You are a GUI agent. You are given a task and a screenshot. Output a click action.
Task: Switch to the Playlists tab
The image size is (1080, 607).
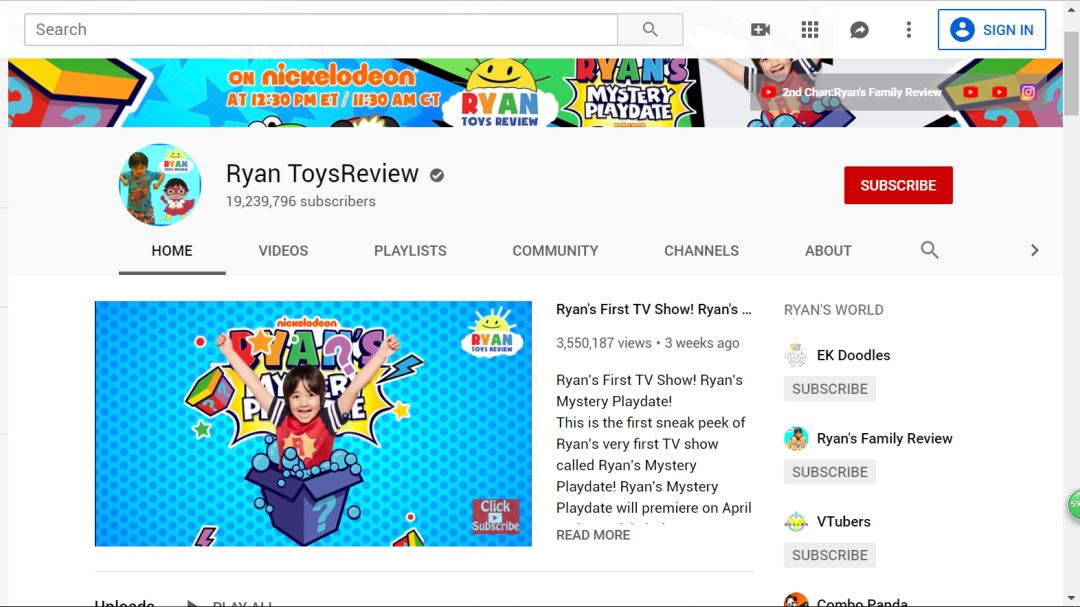[411, 251]
